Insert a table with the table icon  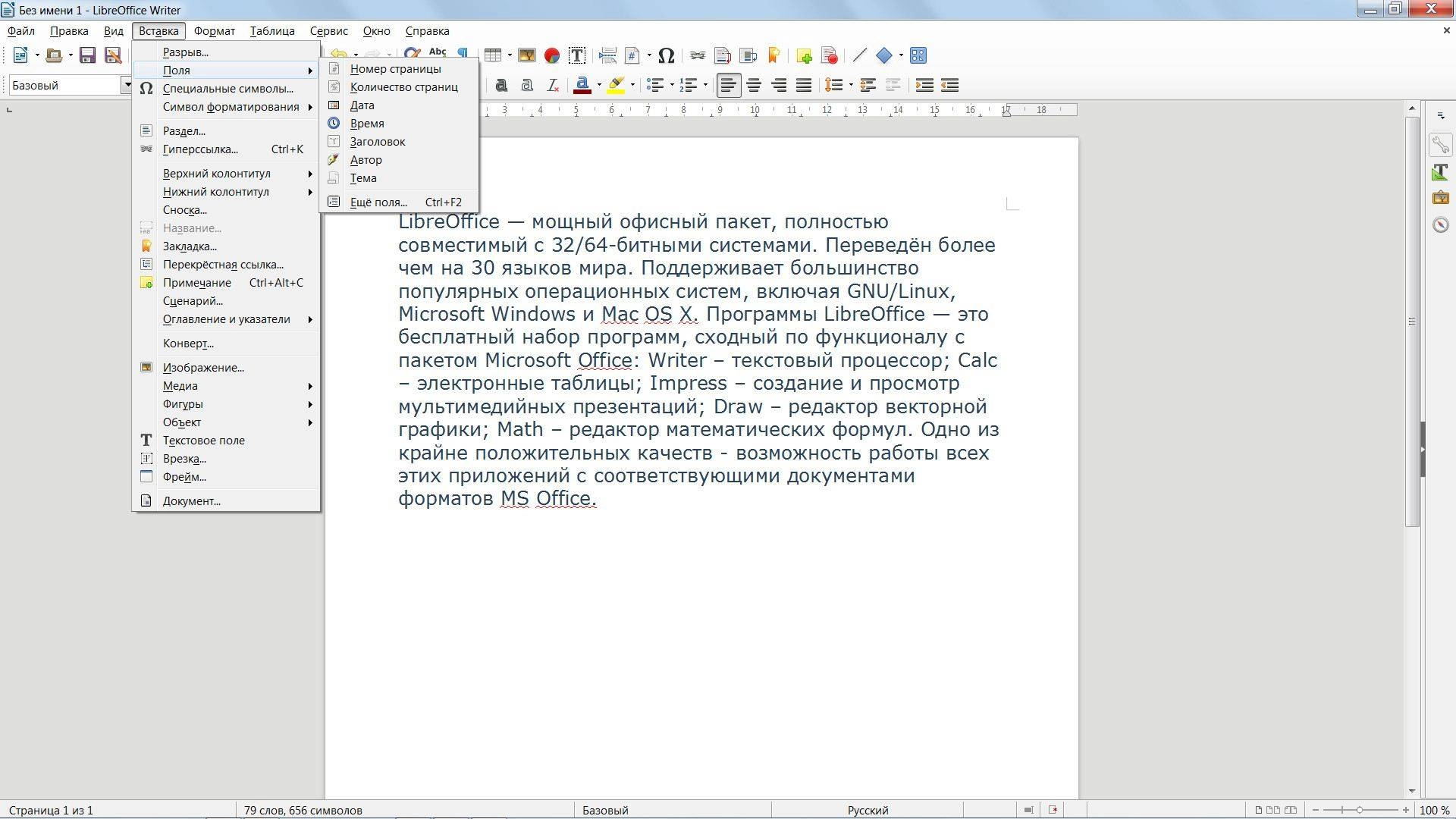493,55
